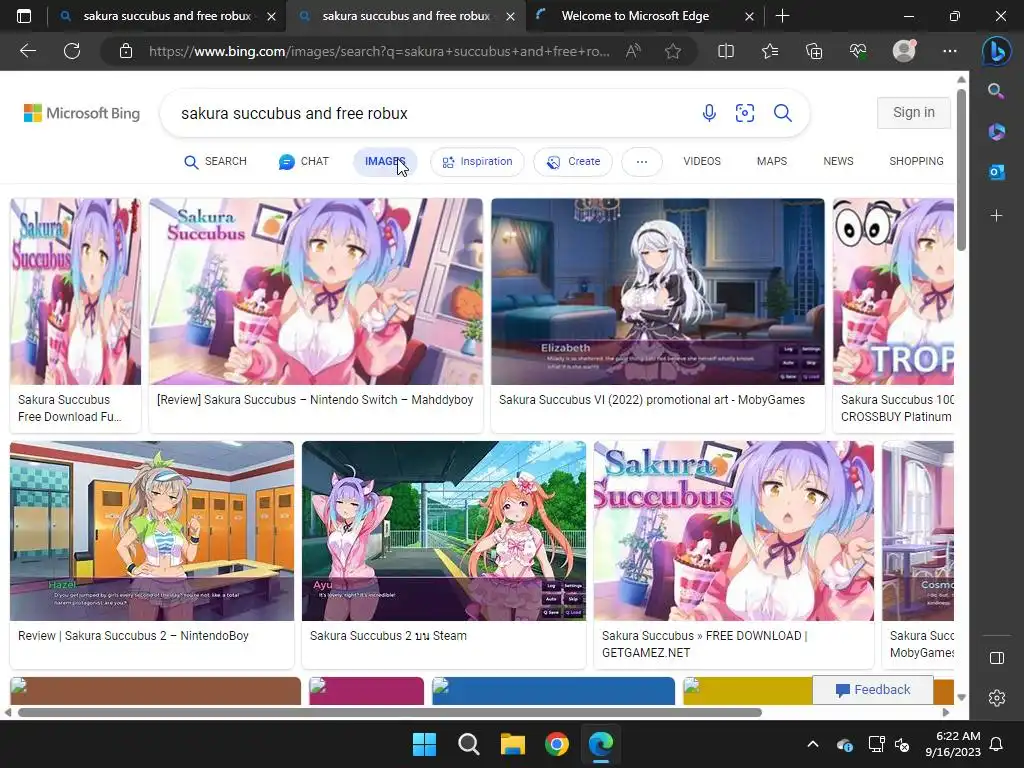
Task: Open Favorites list icon
Action: 770,51
